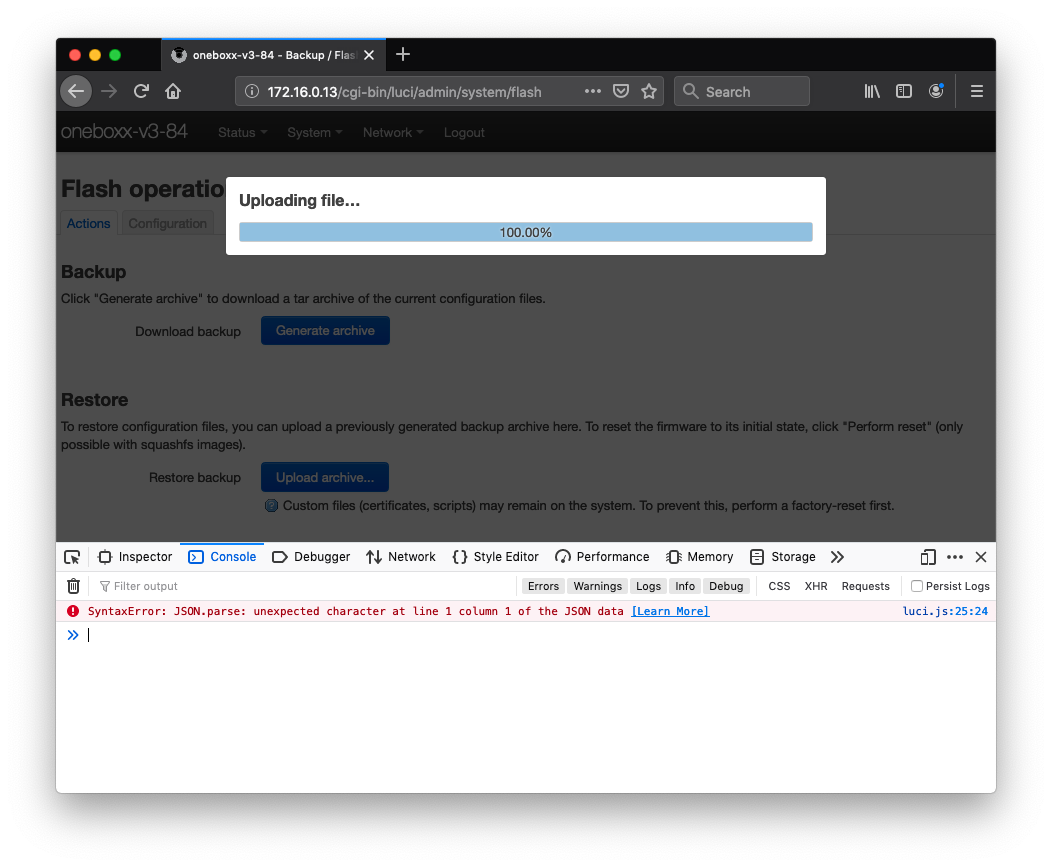Toggle the Errors log filter
This screenshot has width=1052, height=867.
(x=543, y=586)
